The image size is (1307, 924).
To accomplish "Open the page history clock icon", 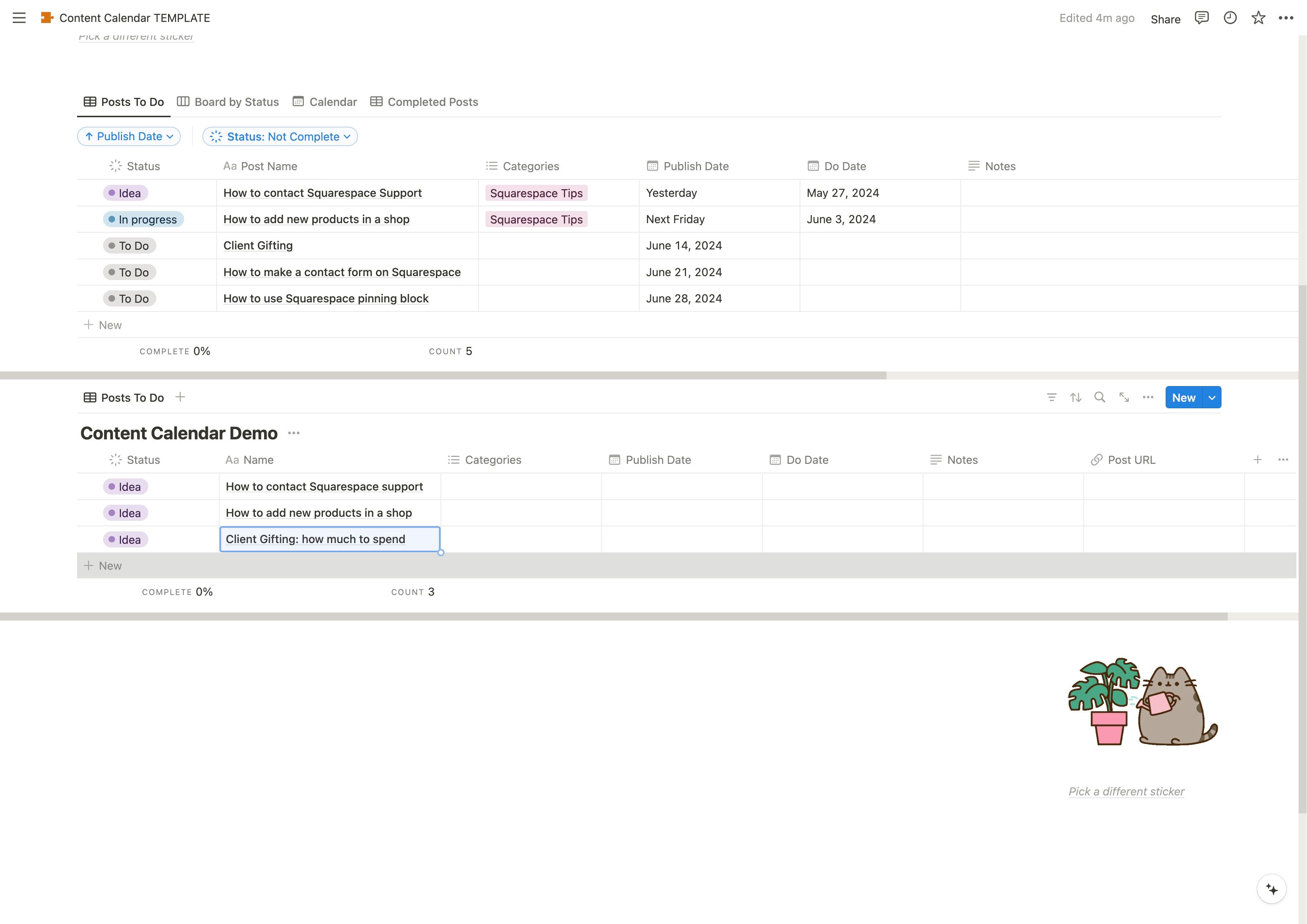I will click(1230, 18).
